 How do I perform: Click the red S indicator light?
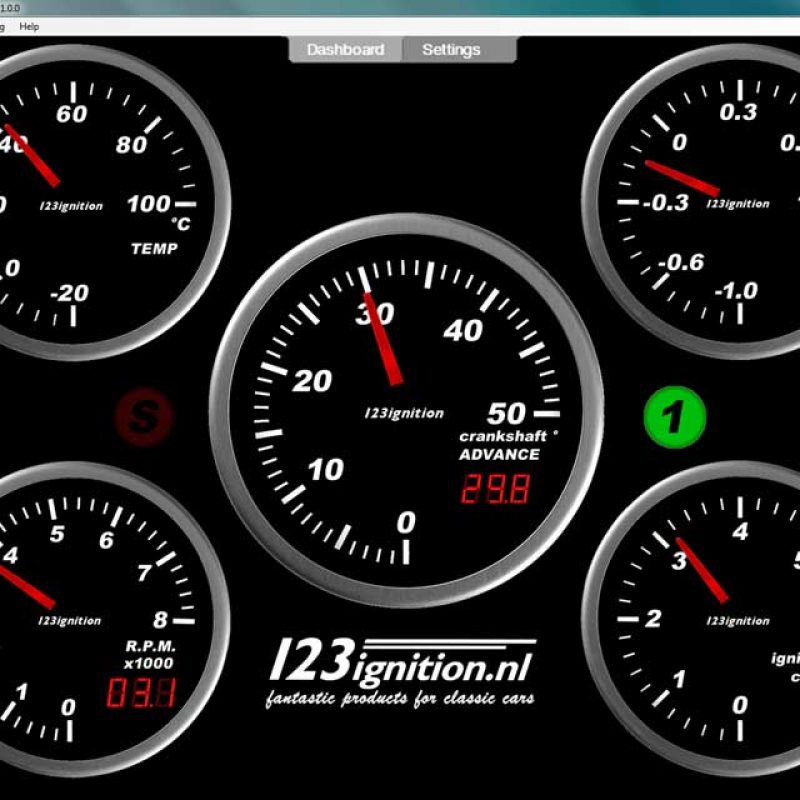(144, 416)
